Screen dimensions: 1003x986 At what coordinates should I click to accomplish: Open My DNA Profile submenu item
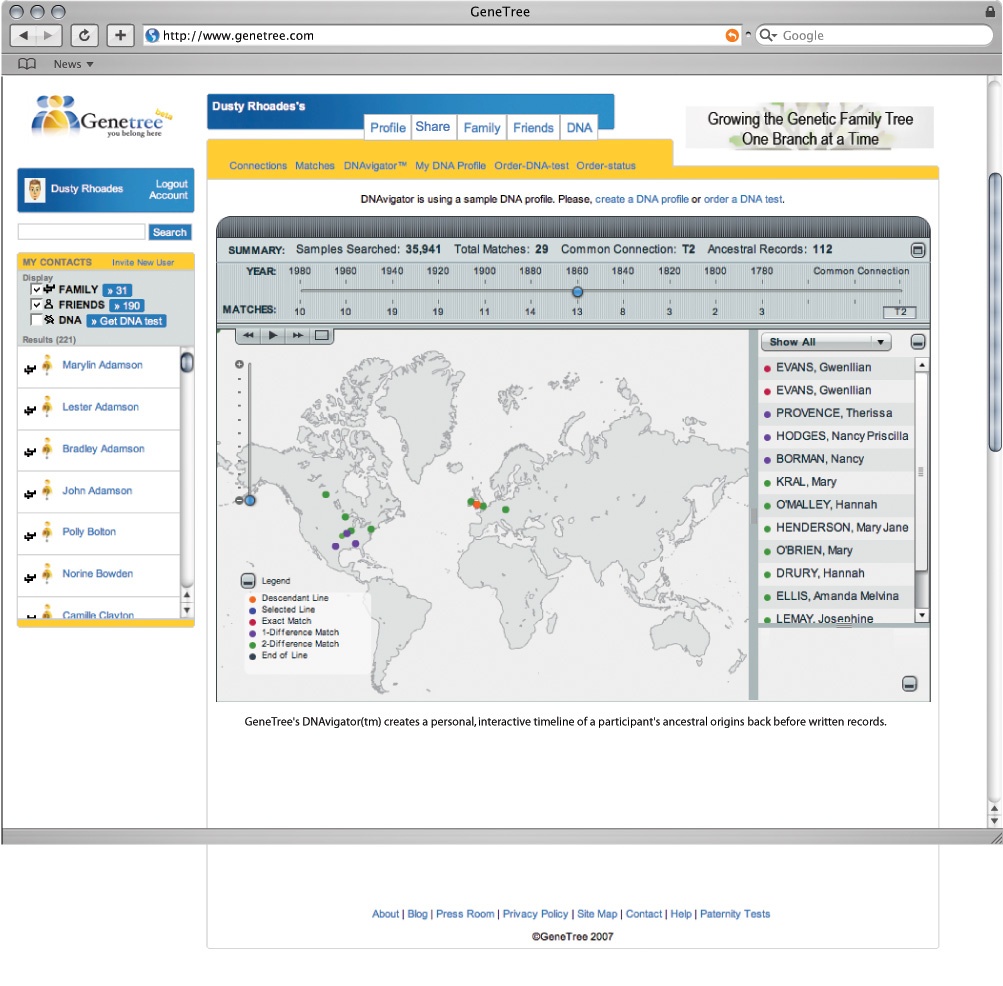click(x=450, y=166)
